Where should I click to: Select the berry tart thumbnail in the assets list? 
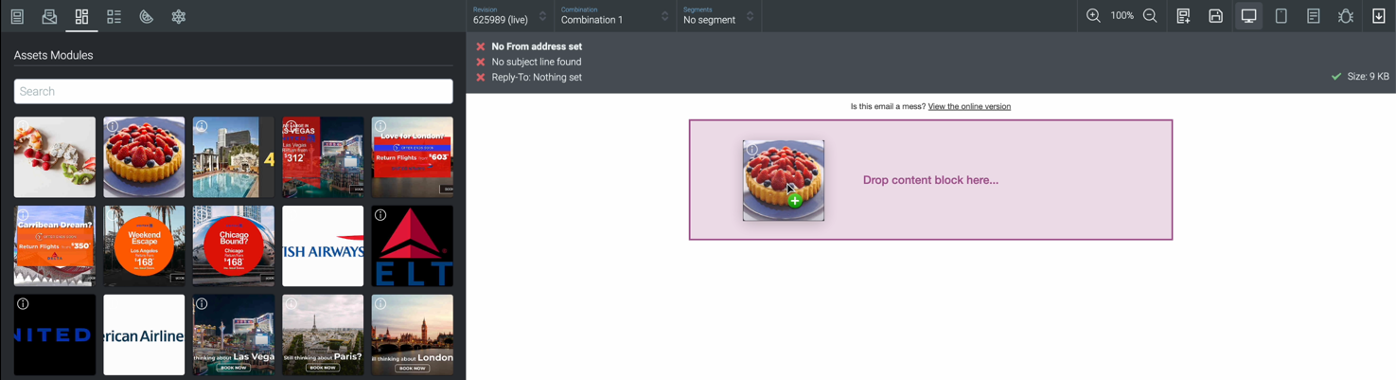pyautogui.click(x=144, y=157)
